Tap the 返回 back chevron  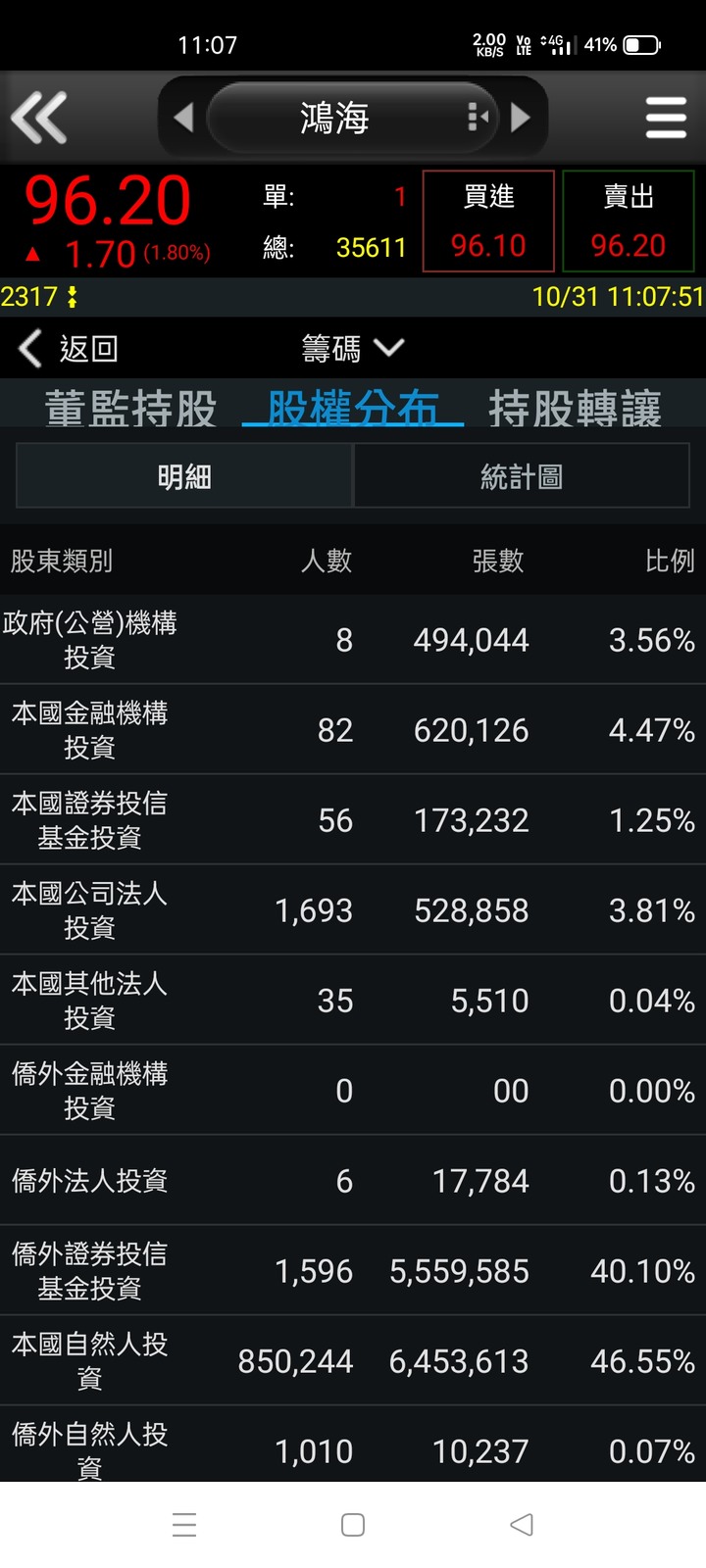click(x=31, y=348)
